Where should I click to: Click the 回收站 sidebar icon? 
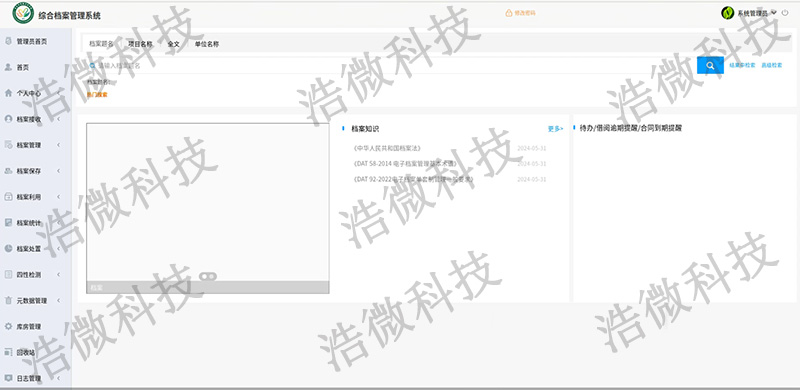(x=8, y=352)
